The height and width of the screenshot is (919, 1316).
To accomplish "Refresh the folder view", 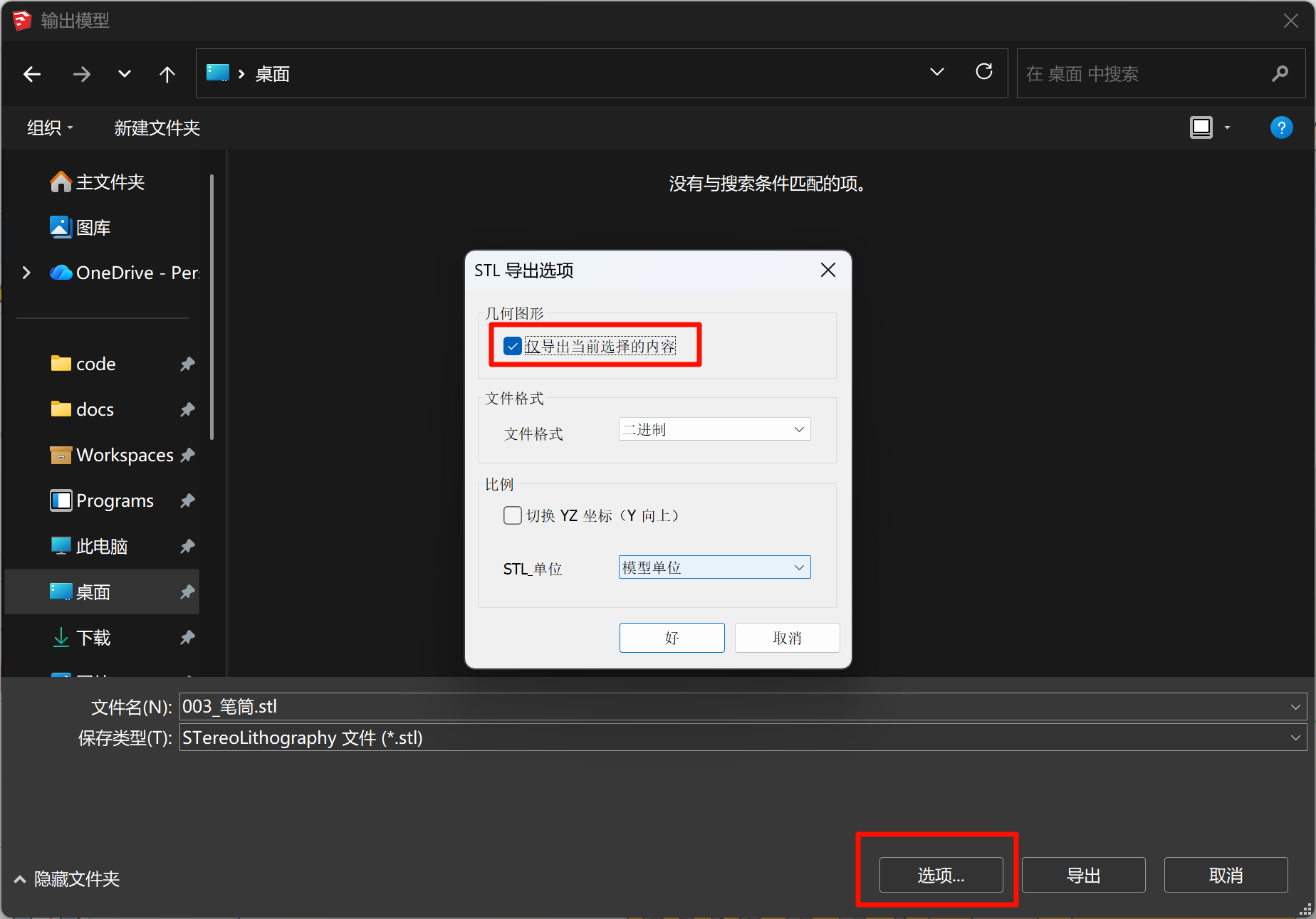I will [983, 72].
